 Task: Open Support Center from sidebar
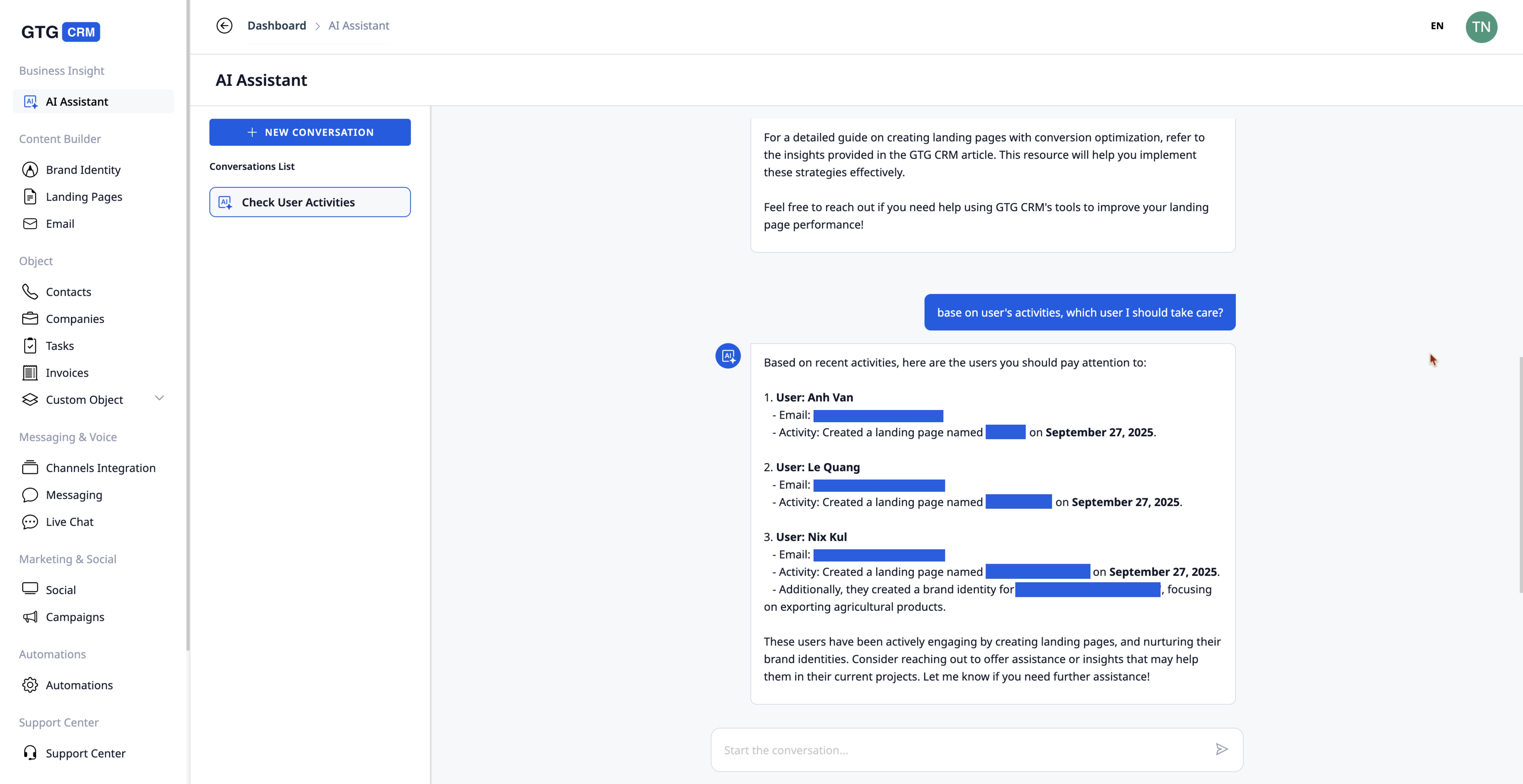pos(86,753)
